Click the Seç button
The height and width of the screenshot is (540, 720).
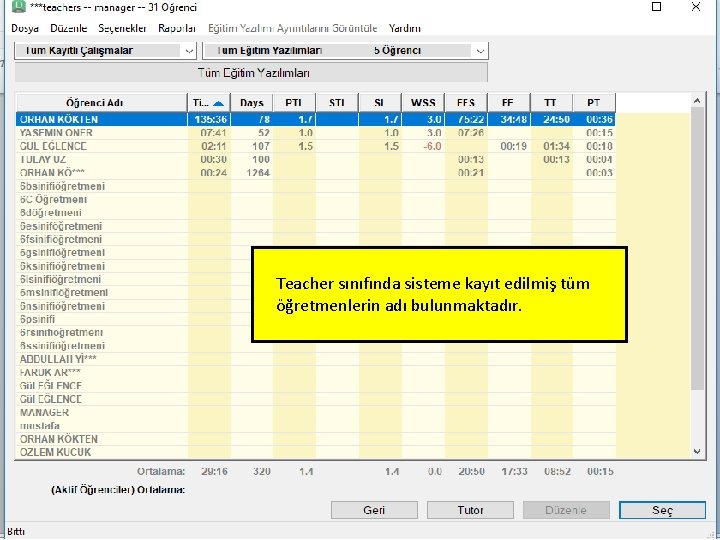[662, 510]
